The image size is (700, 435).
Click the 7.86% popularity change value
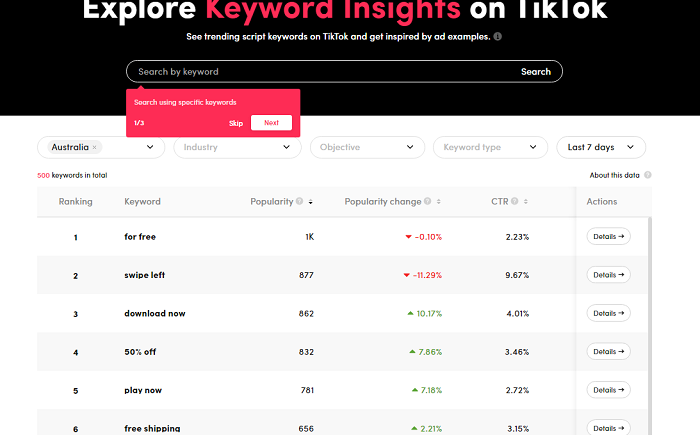pyautogui.click(x=430, y=352)
